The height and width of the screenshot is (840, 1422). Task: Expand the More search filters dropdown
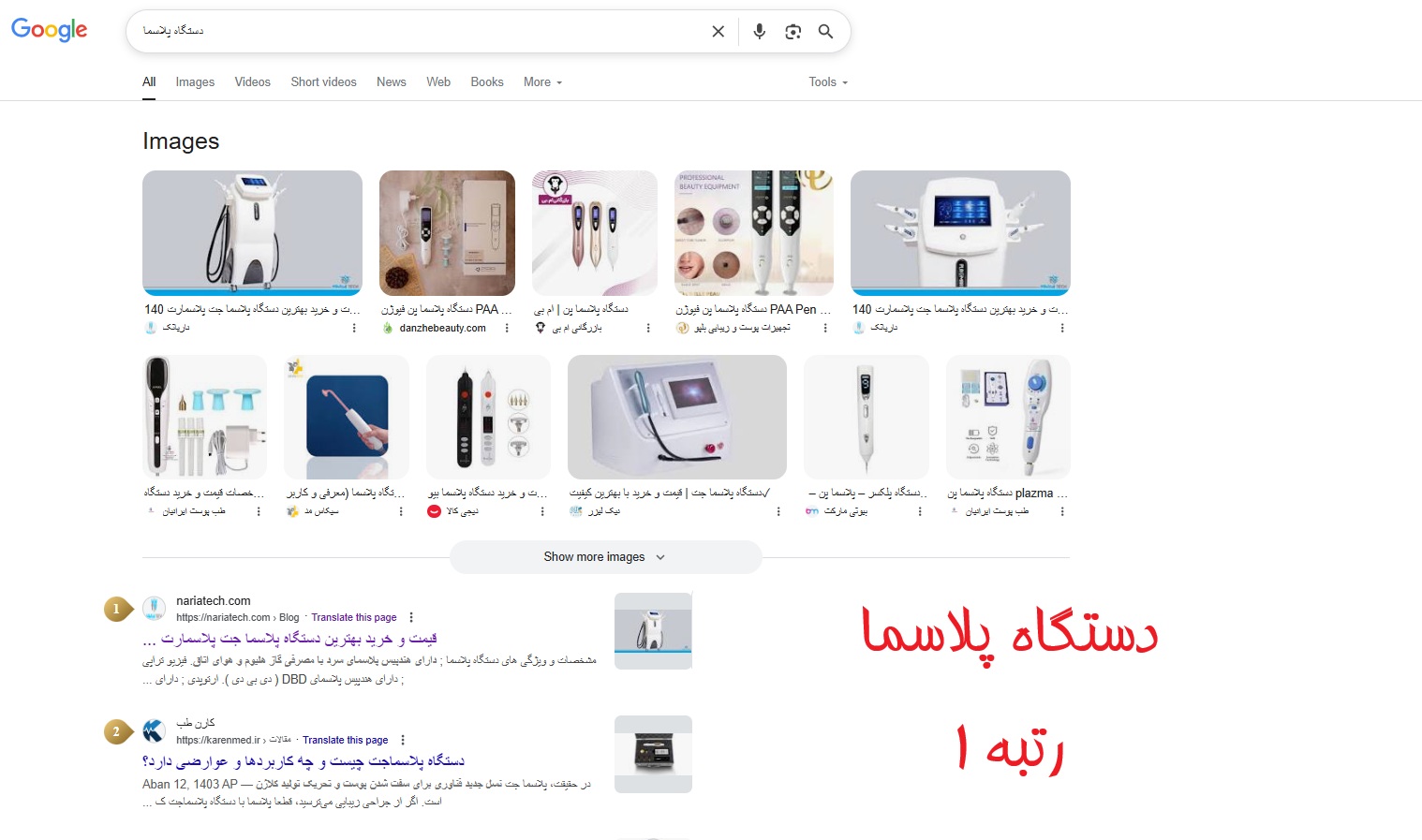(543, 82)
